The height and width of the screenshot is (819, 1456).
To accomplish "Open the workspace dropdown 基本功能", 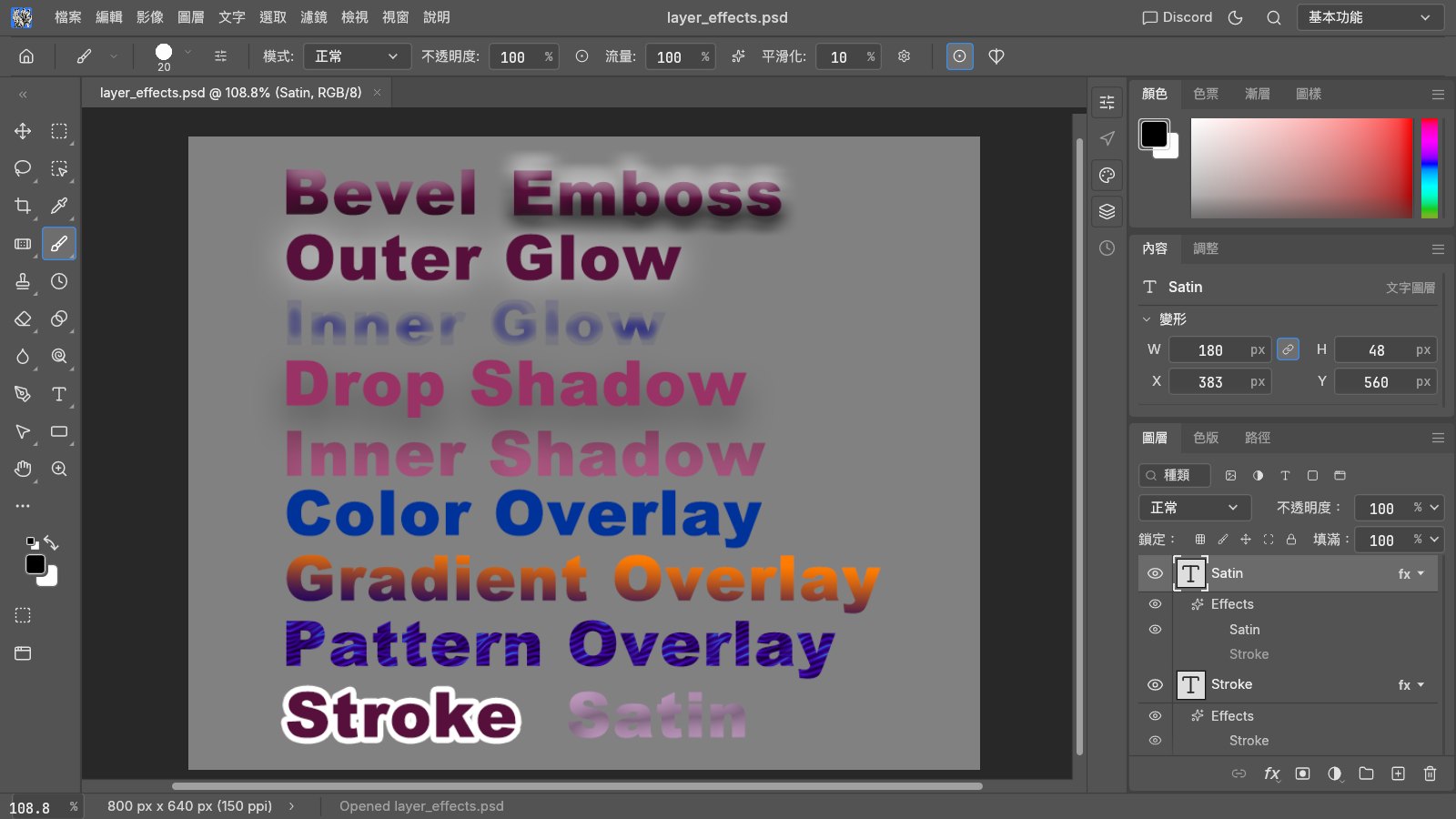I will pos(1370,17).
